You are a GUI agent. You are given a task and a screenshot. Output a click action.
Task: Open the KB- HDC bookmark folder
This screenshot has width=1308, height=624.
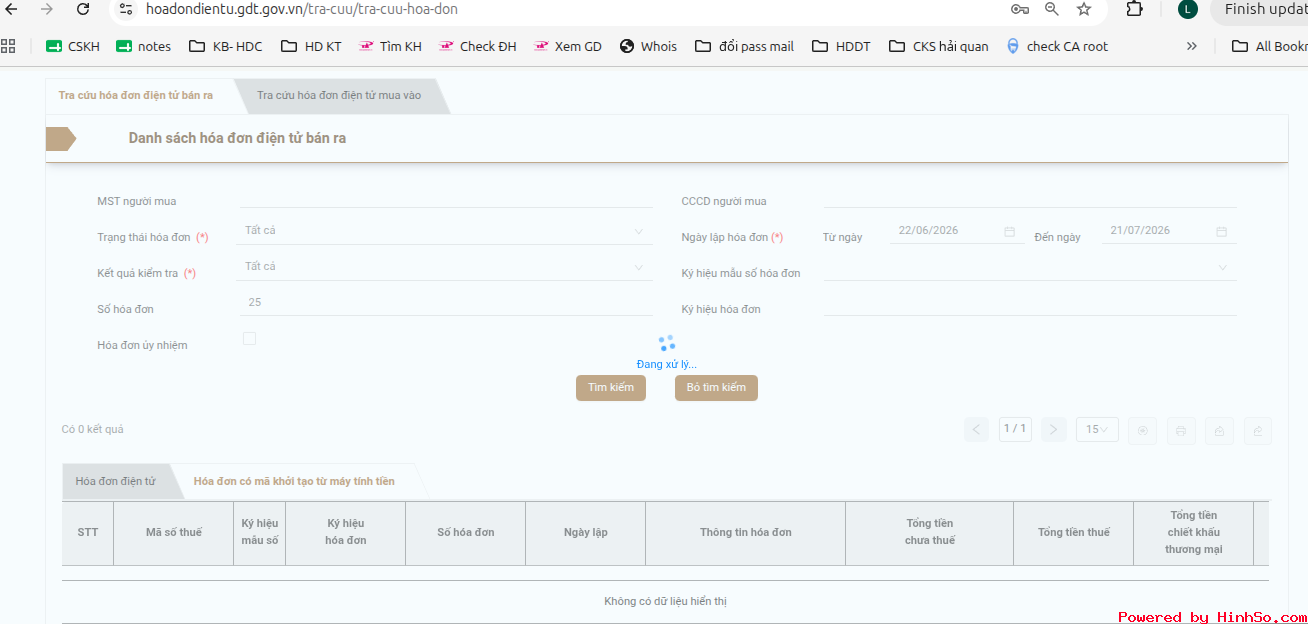pyautogui.click(x=225, y=46)
